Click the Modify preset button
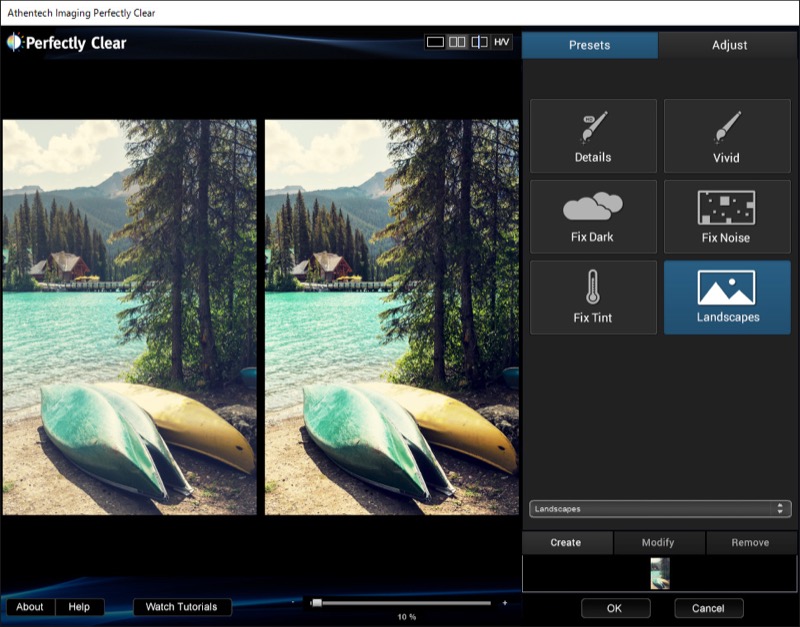The width and height of the screenshot is (800, 627). (x=658, y=542)
